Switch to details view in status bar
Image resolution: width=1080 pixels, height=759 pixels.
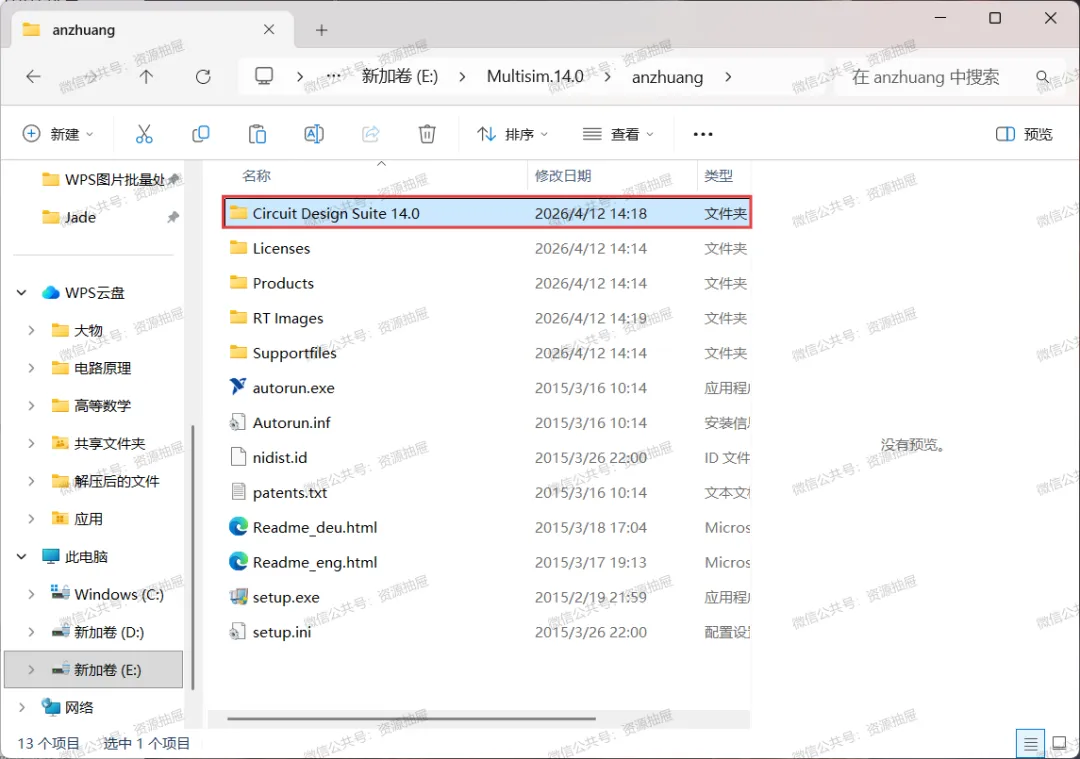pos(1030,744)
